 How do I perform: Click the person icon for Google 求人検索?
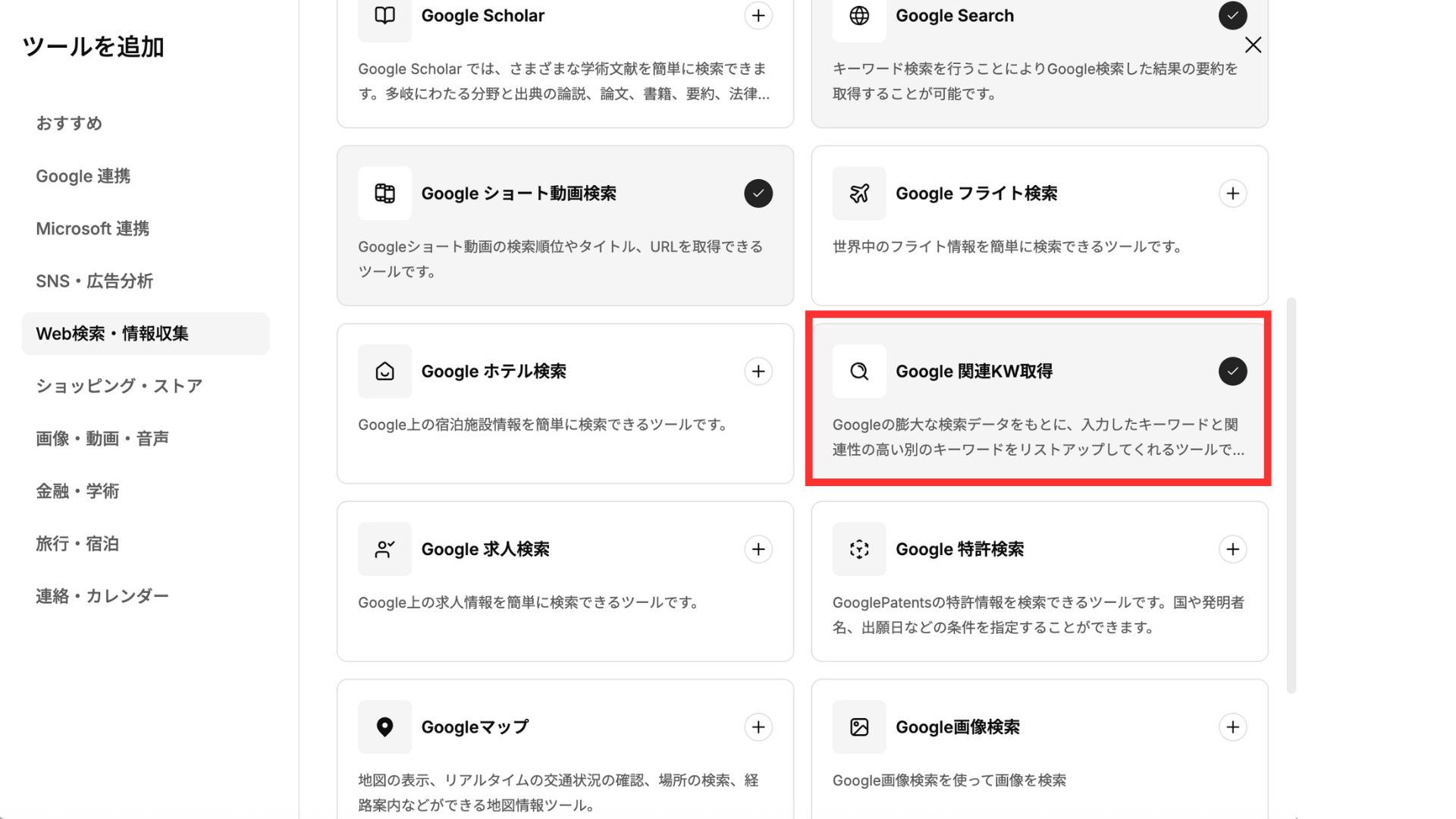coord(384,549)
